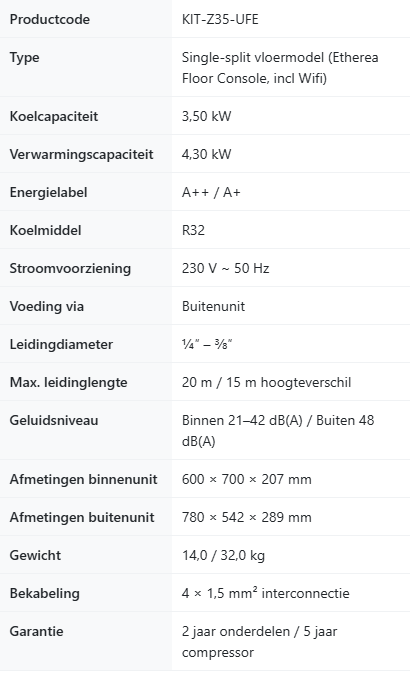Click the Afmetingen binnenunit value 600 × 700 × 207 mm
The height and width of the screenshot is (675, 417).
247,479
